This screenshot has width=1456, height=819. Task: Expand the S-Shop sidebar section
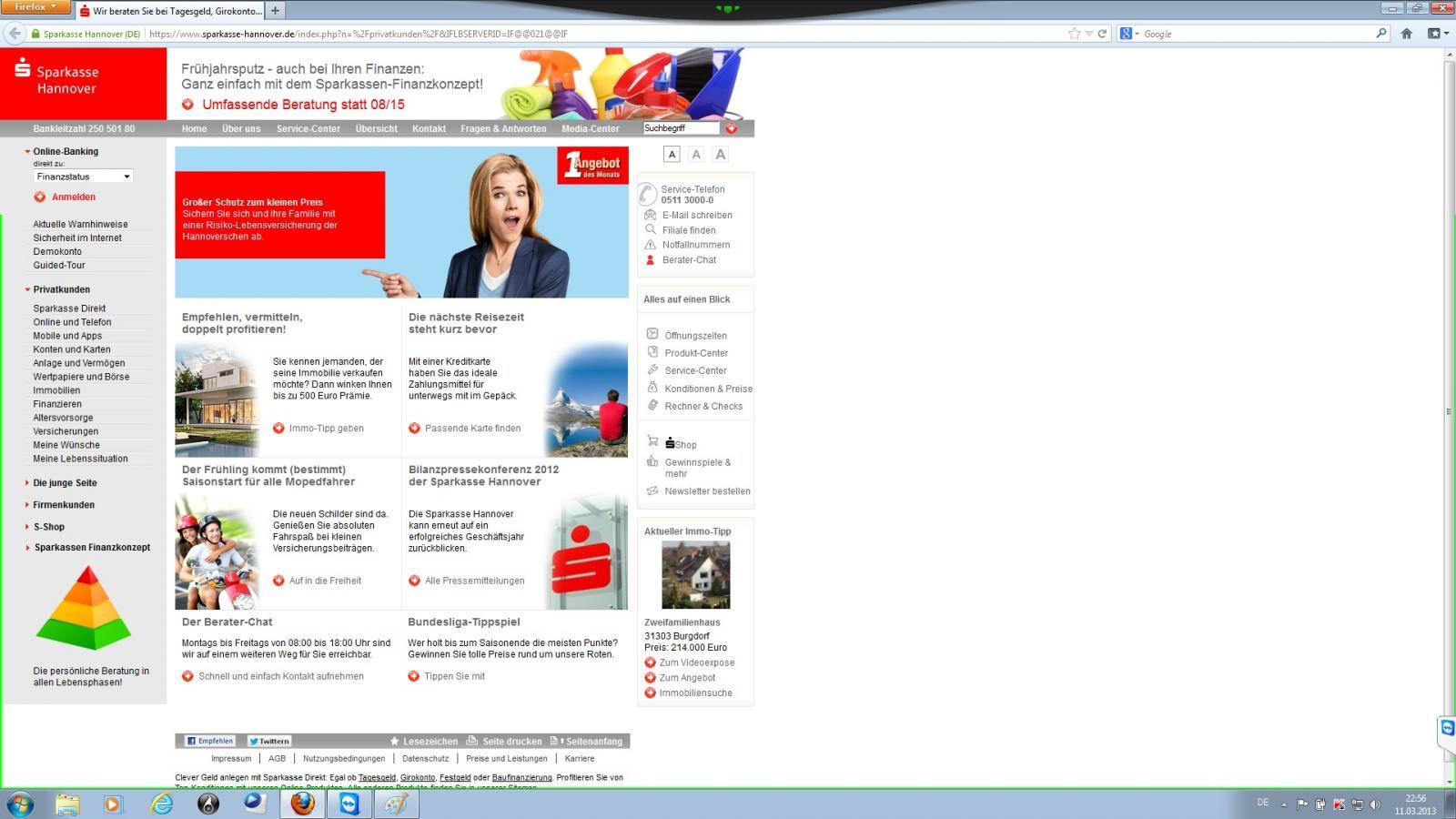[x=27, y=527]
